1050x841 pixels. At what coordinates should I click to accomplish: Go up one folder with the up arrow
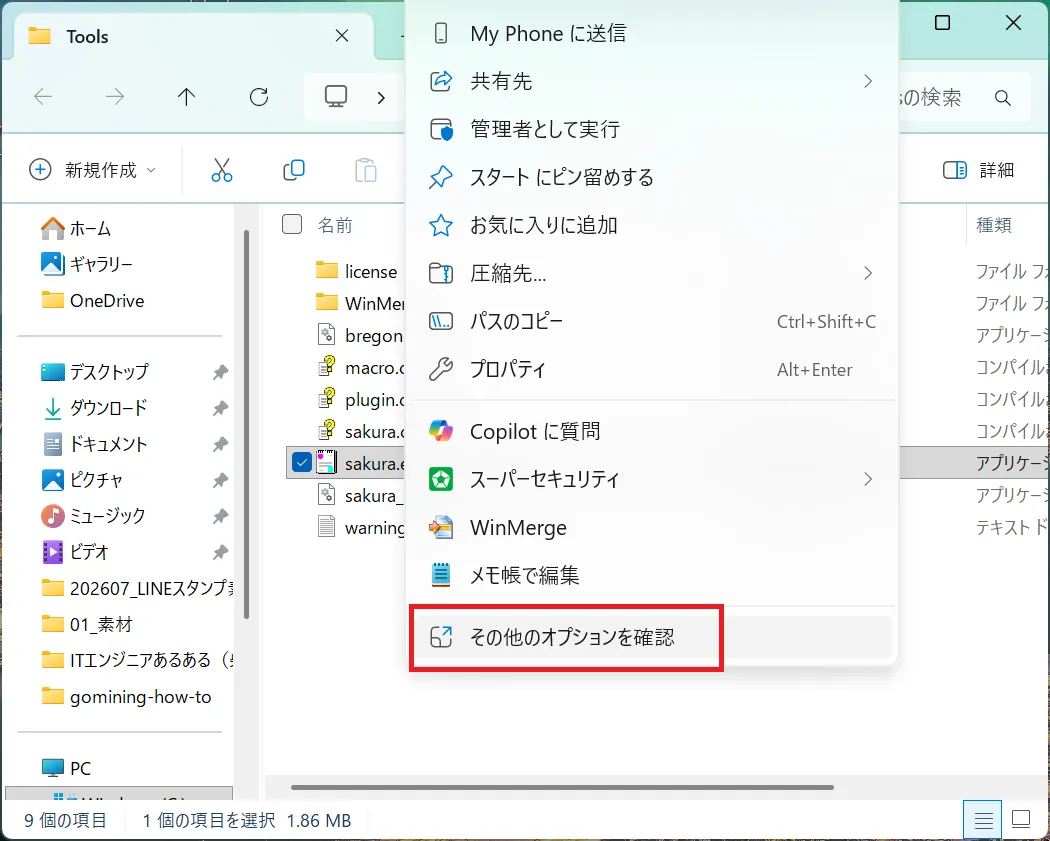(186, 97)
